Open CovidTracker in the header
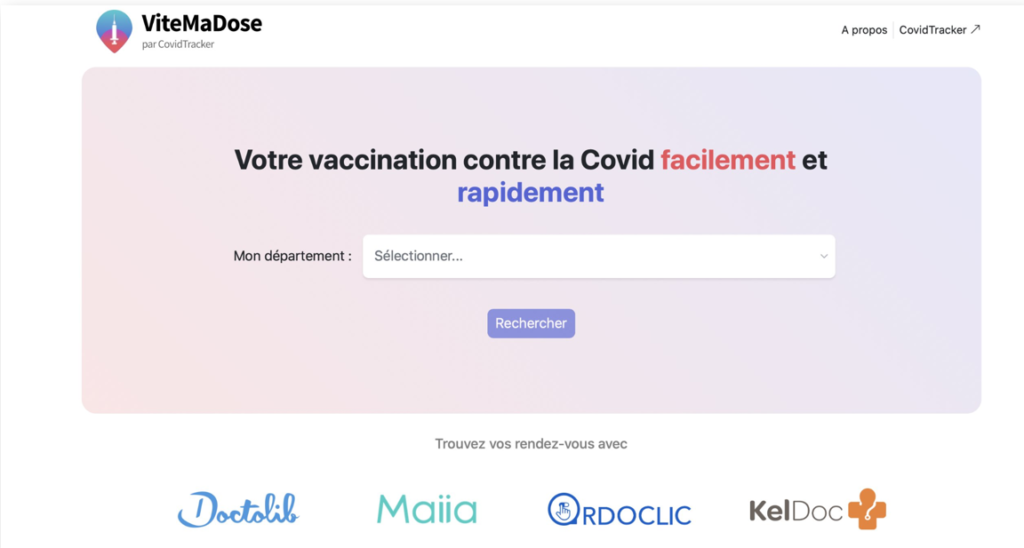 [933, 30]
